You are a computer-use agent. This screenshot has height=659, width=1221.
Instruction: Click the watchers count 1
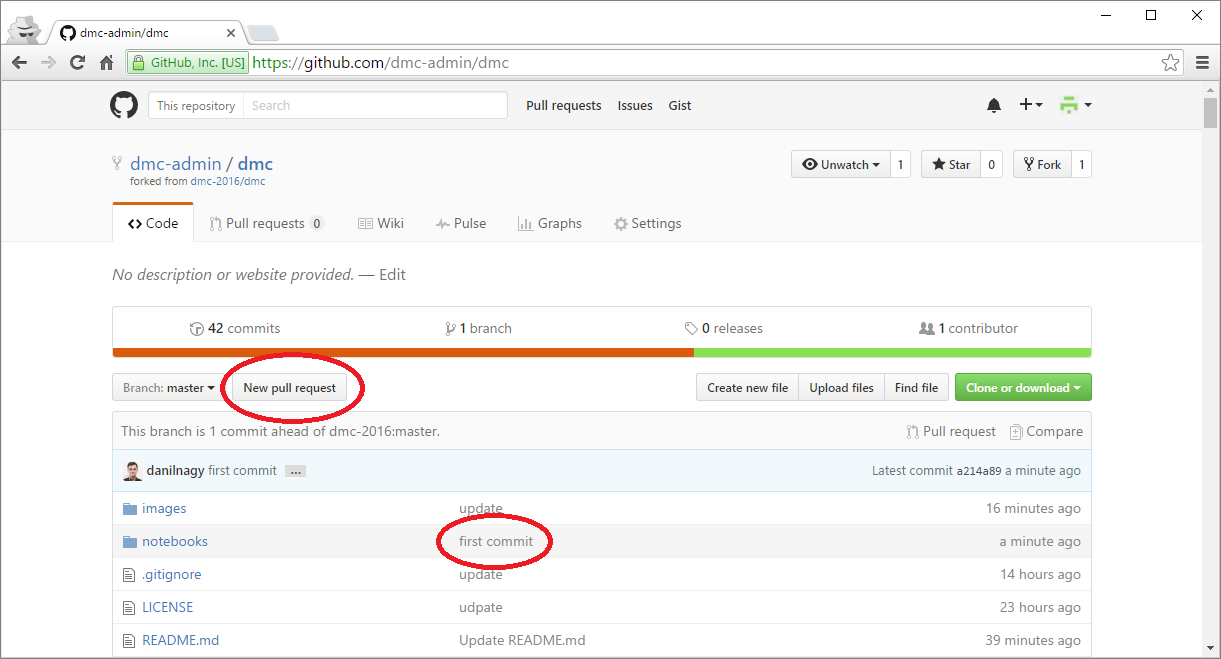900,164
